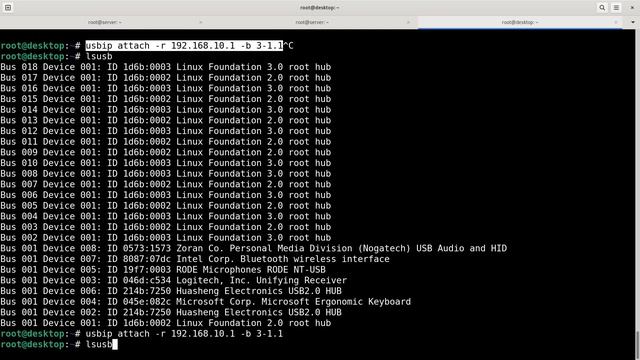Click the Bus 017 root hub line
This screenshot has width=640, height=360.
[166, 78]
